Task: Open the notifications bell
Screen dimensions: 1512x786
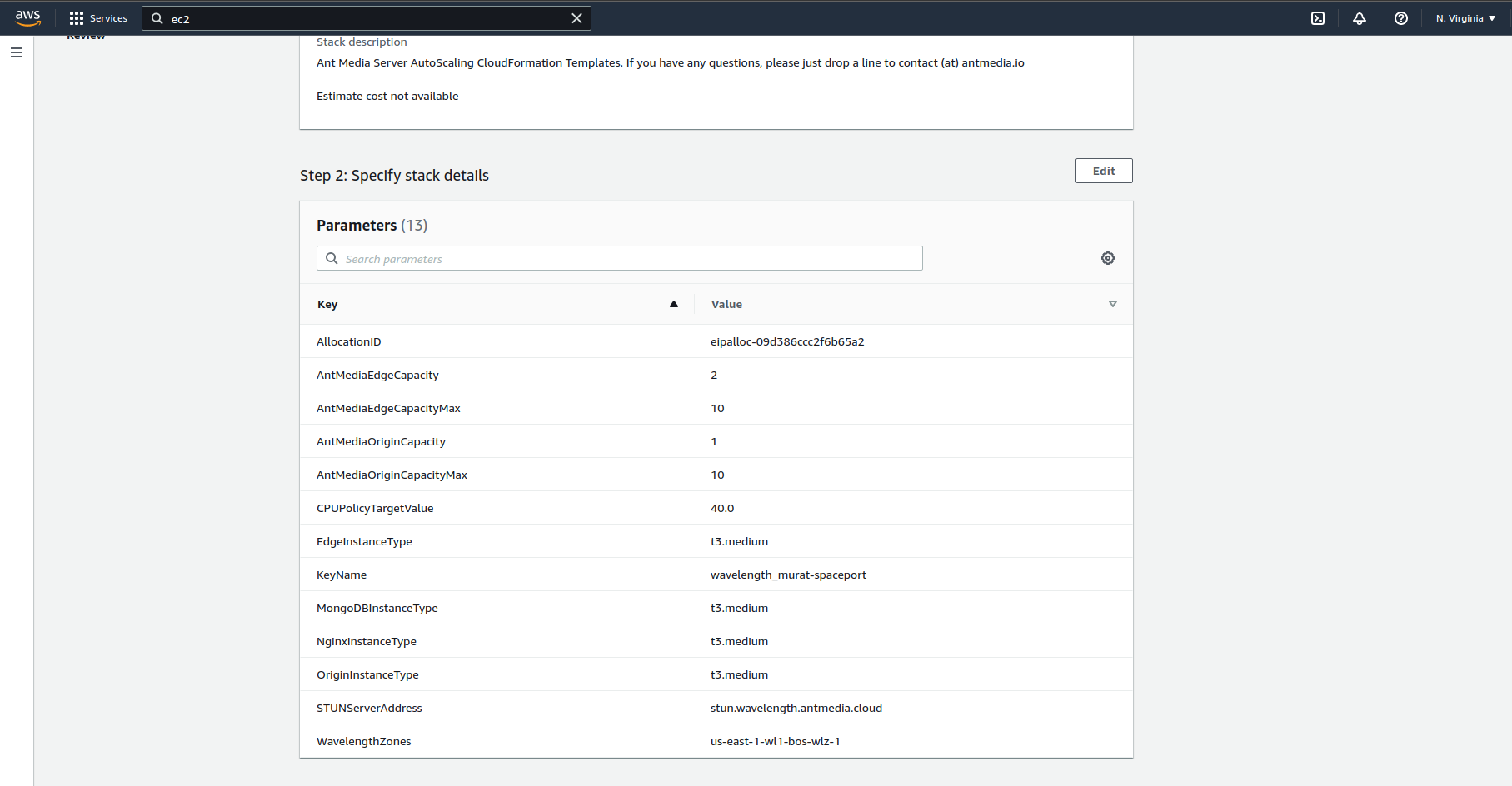Action: [x=1360, y=18]
